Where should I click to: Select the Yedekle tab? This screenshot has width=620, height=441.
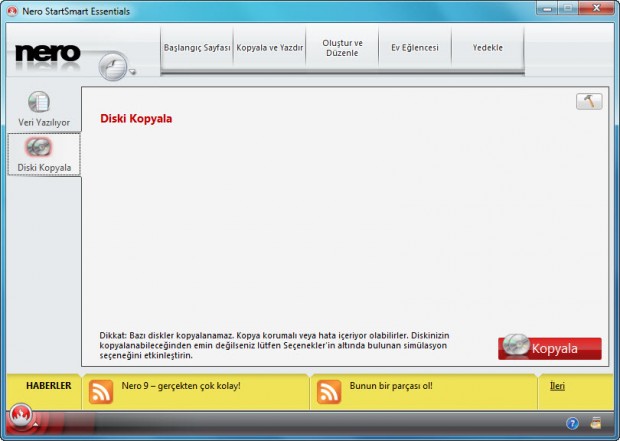pos(488,48)
